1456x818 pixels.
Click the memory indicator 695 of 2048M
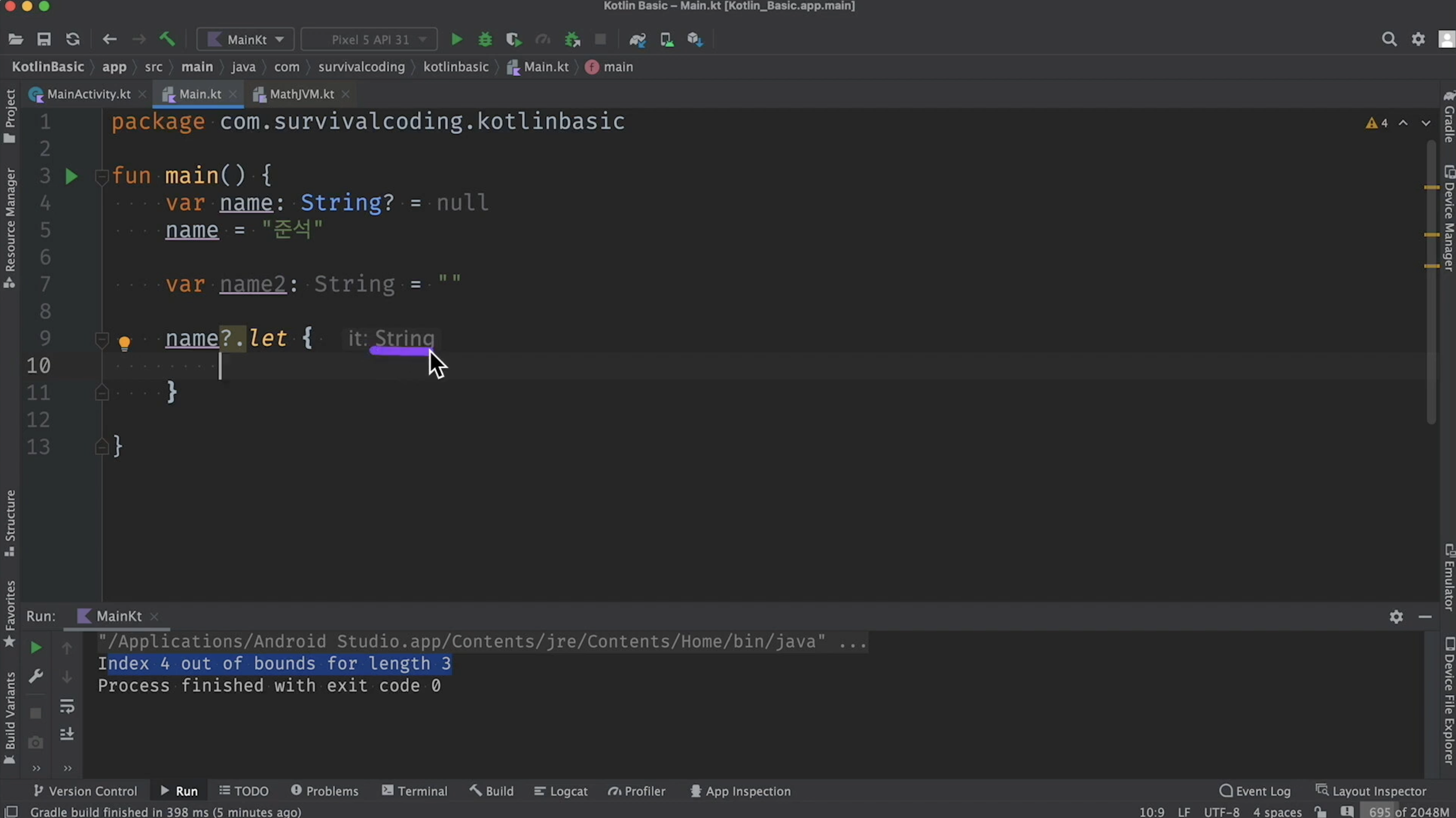[x=1408, y=812]
